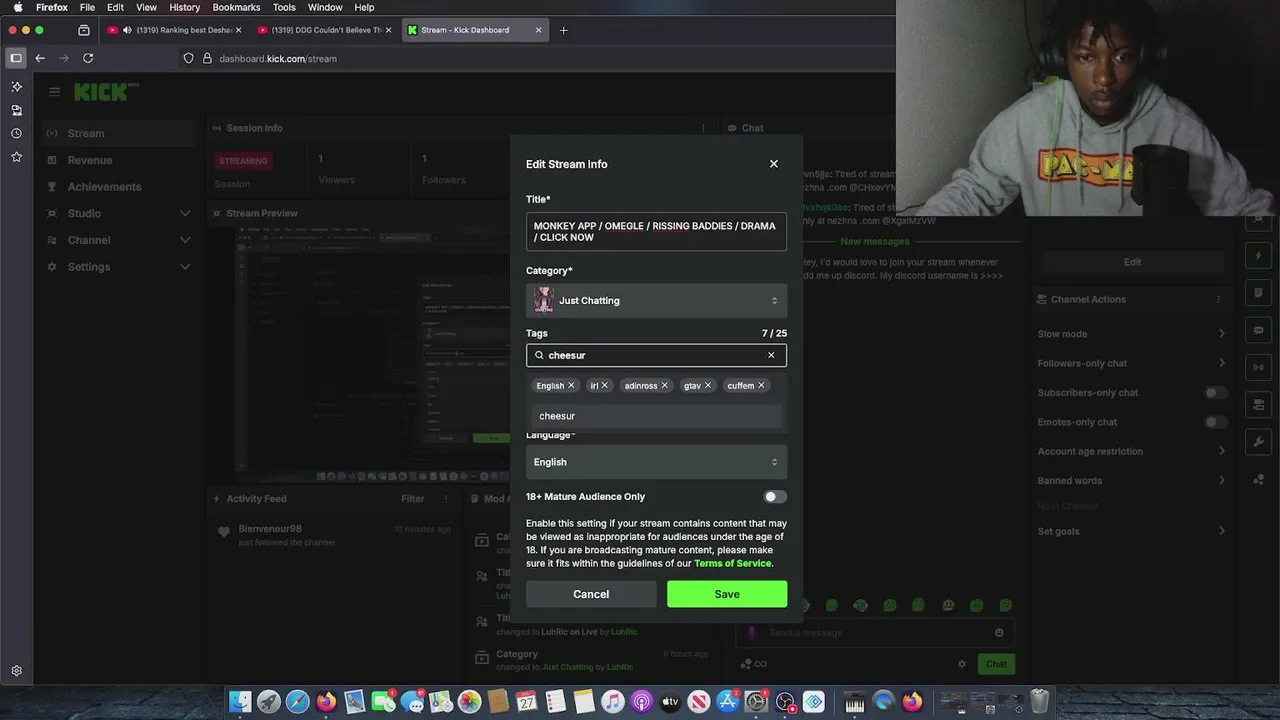
Task: Launch Finder from the Dock
Action: coord(240,702)
